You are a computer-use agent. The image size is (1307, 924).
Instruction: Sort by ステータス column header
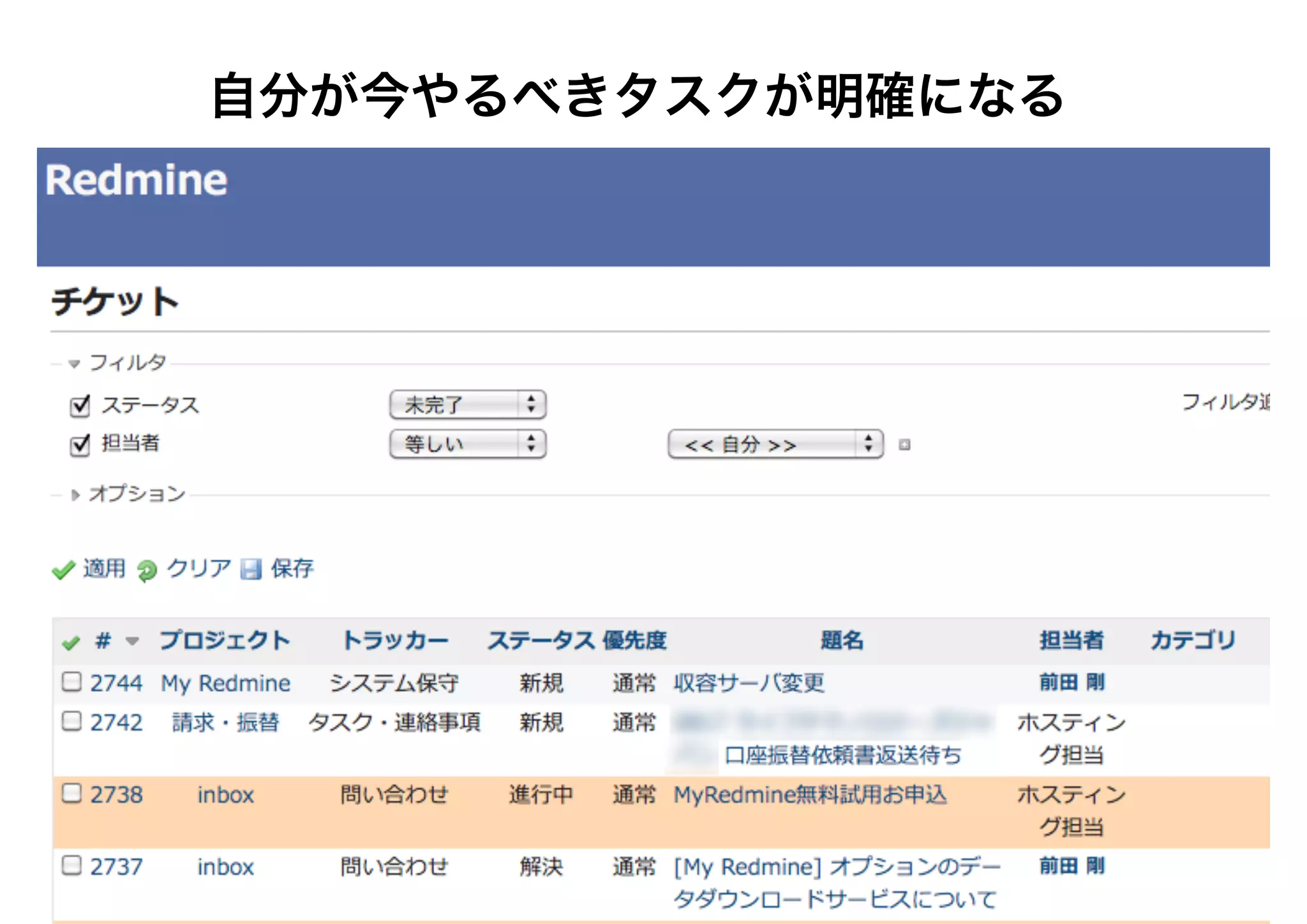pyautogui.click(x=542, y=640)
